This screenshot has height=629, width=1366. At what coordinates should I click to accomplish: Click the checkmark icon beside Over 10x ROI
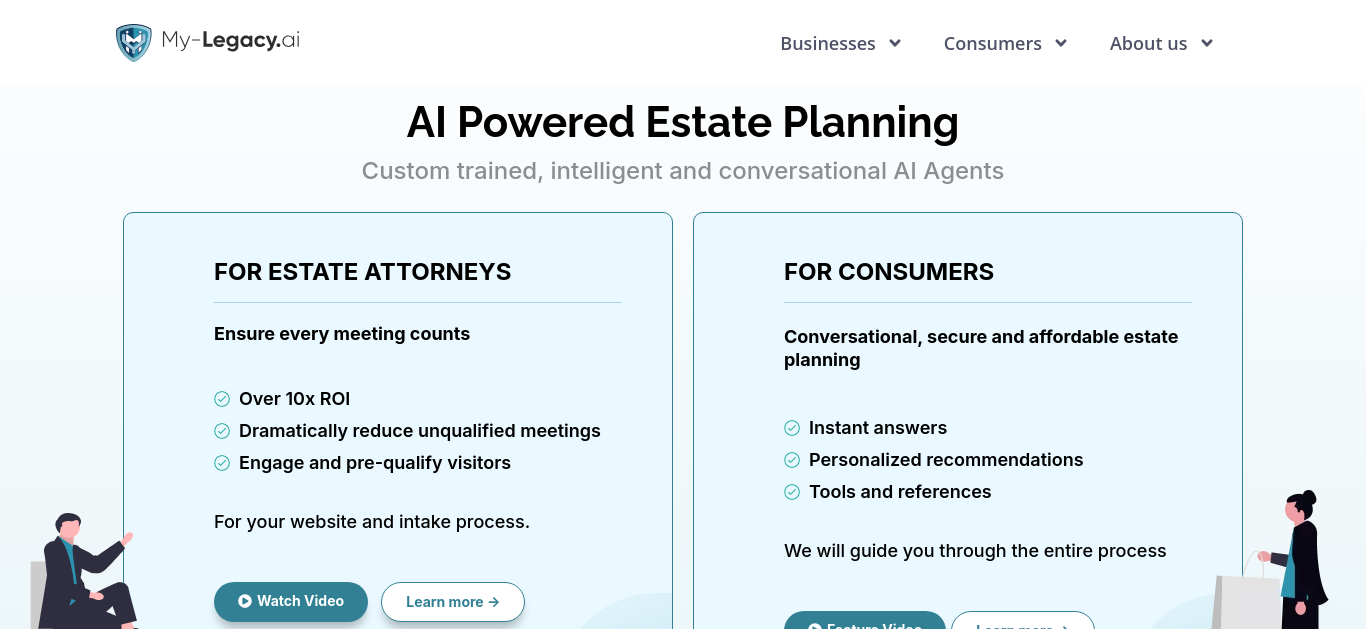click(x=222, y=399)
